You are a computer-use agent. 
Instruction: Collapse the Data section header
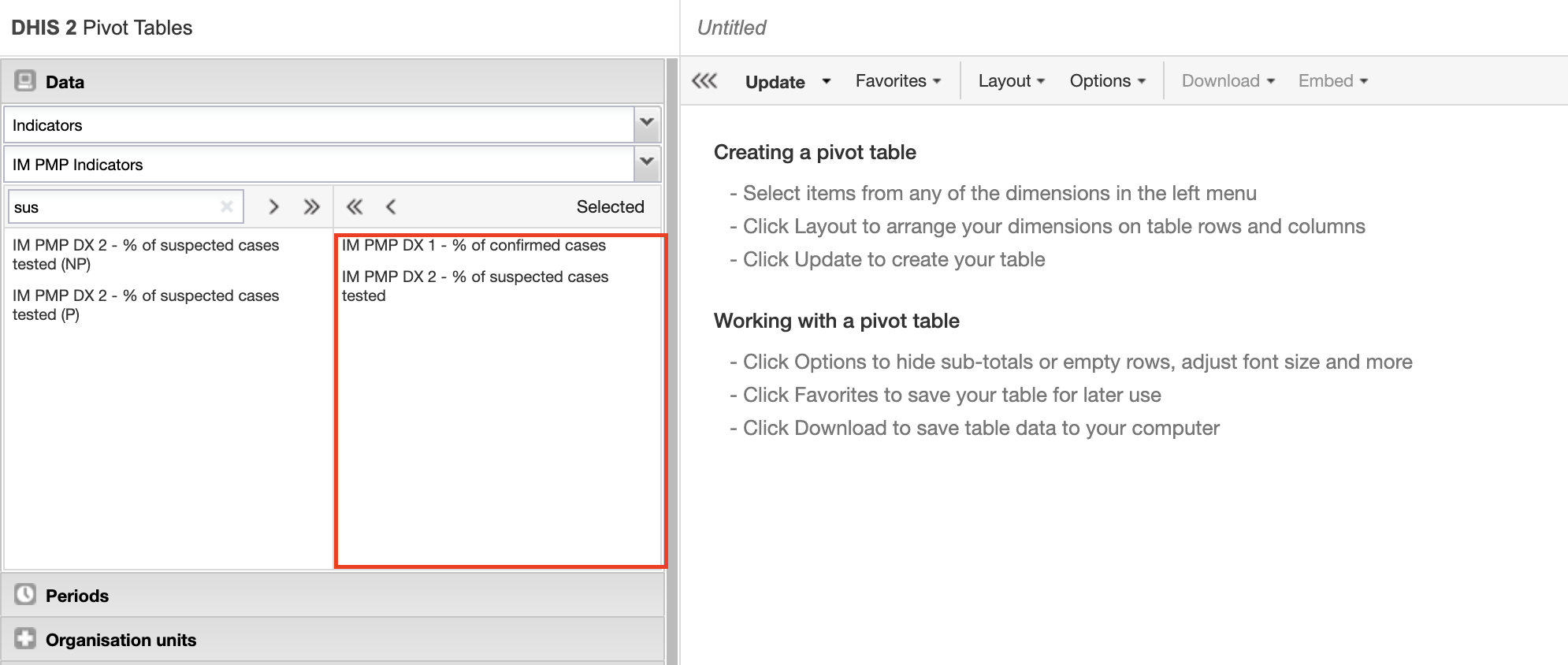tap(333, 81)
